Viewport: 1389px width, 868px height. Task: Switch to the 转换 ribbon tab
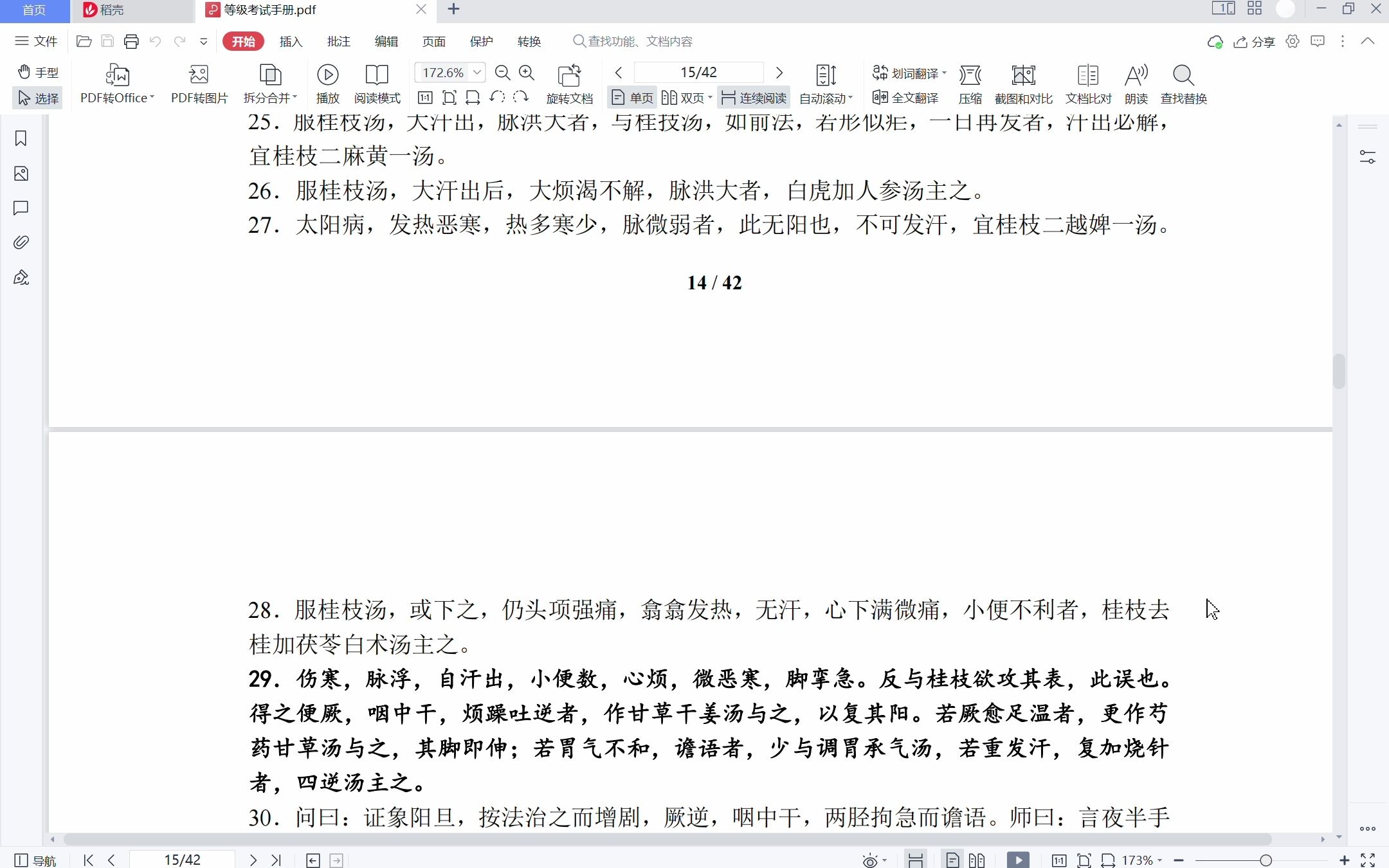[529, 41]
